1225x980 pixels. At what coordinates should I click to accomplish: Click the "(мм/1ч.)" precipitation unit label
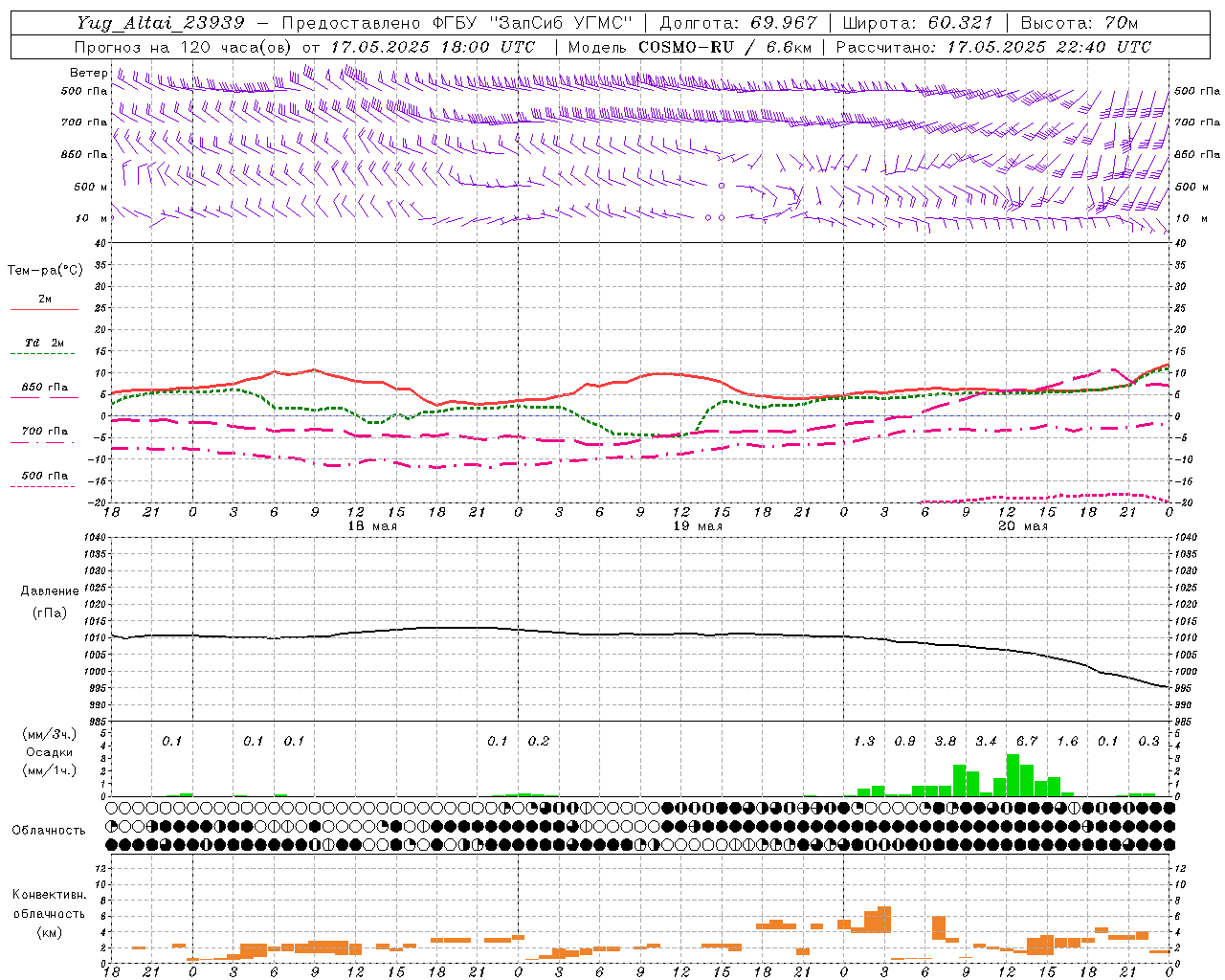point(51,770)
